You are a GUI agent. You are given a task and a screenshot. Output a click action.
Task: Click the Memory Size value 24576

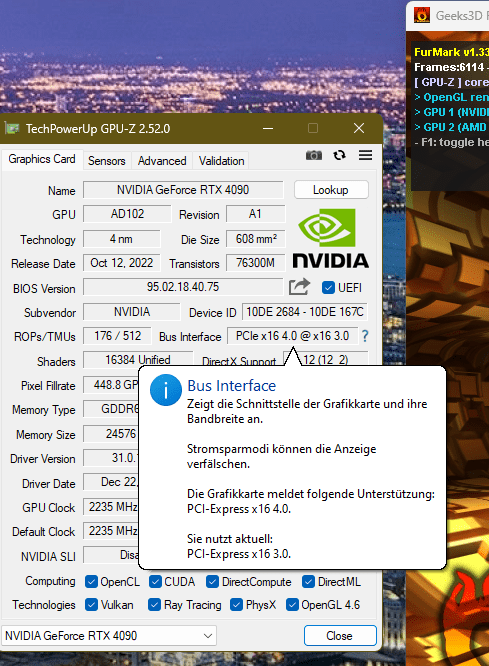111,434
